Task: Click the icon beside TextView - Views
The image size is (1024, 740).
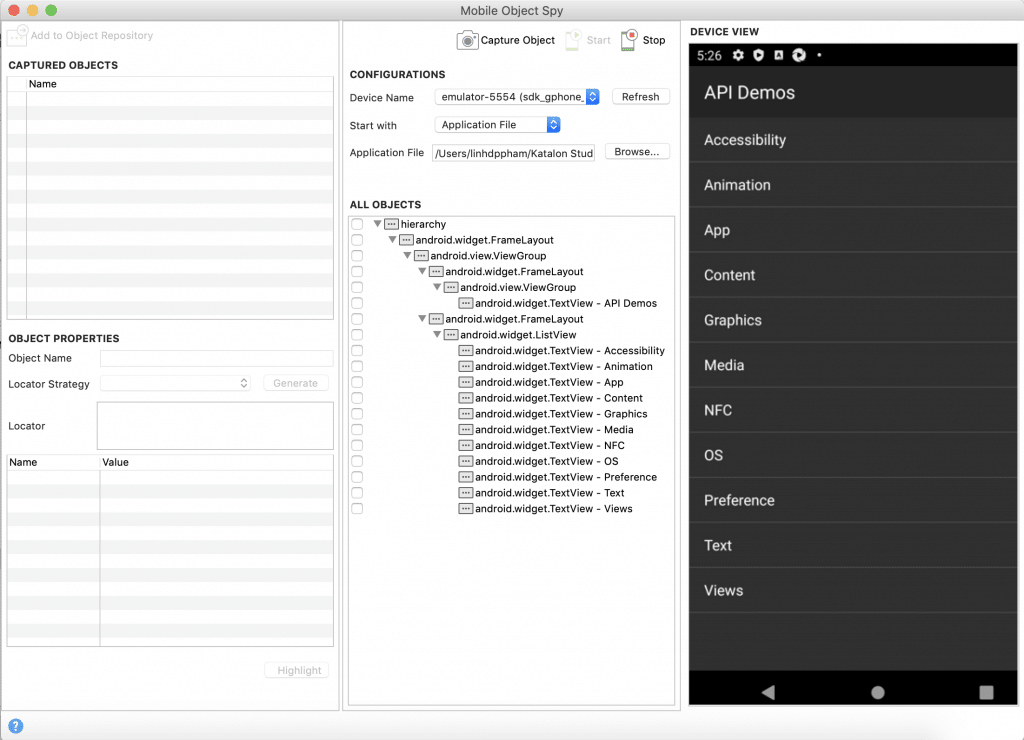Action: pos(466,509)
